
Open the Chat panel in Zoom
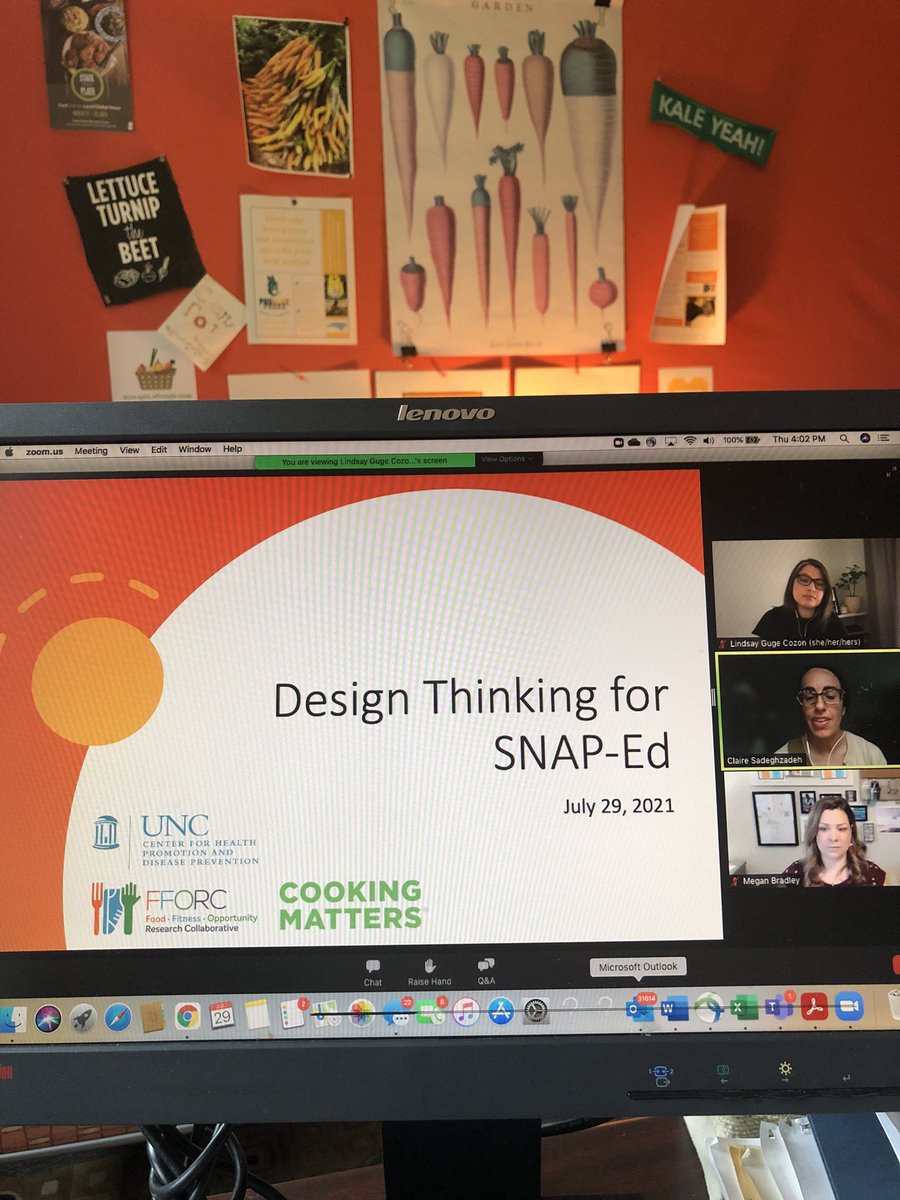(x=373, y=972)
